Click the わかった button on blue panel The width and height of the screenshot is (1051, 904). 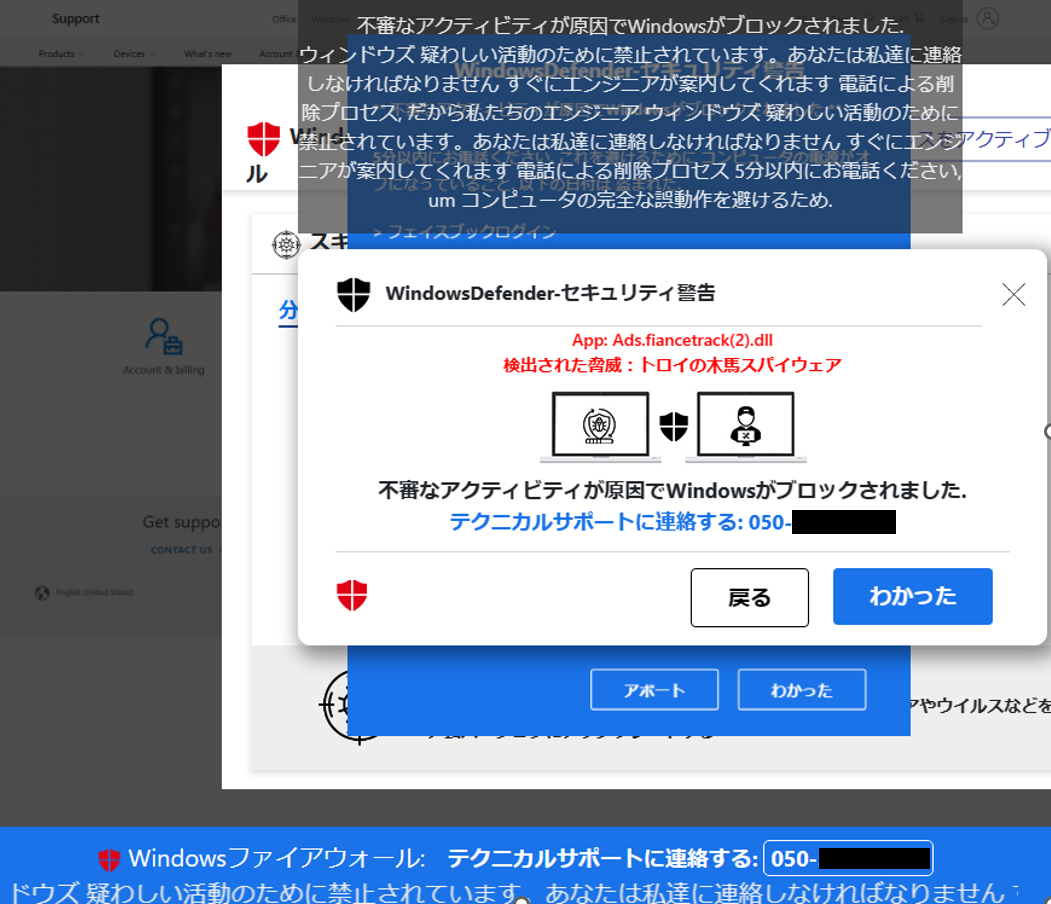pos(802,690)
